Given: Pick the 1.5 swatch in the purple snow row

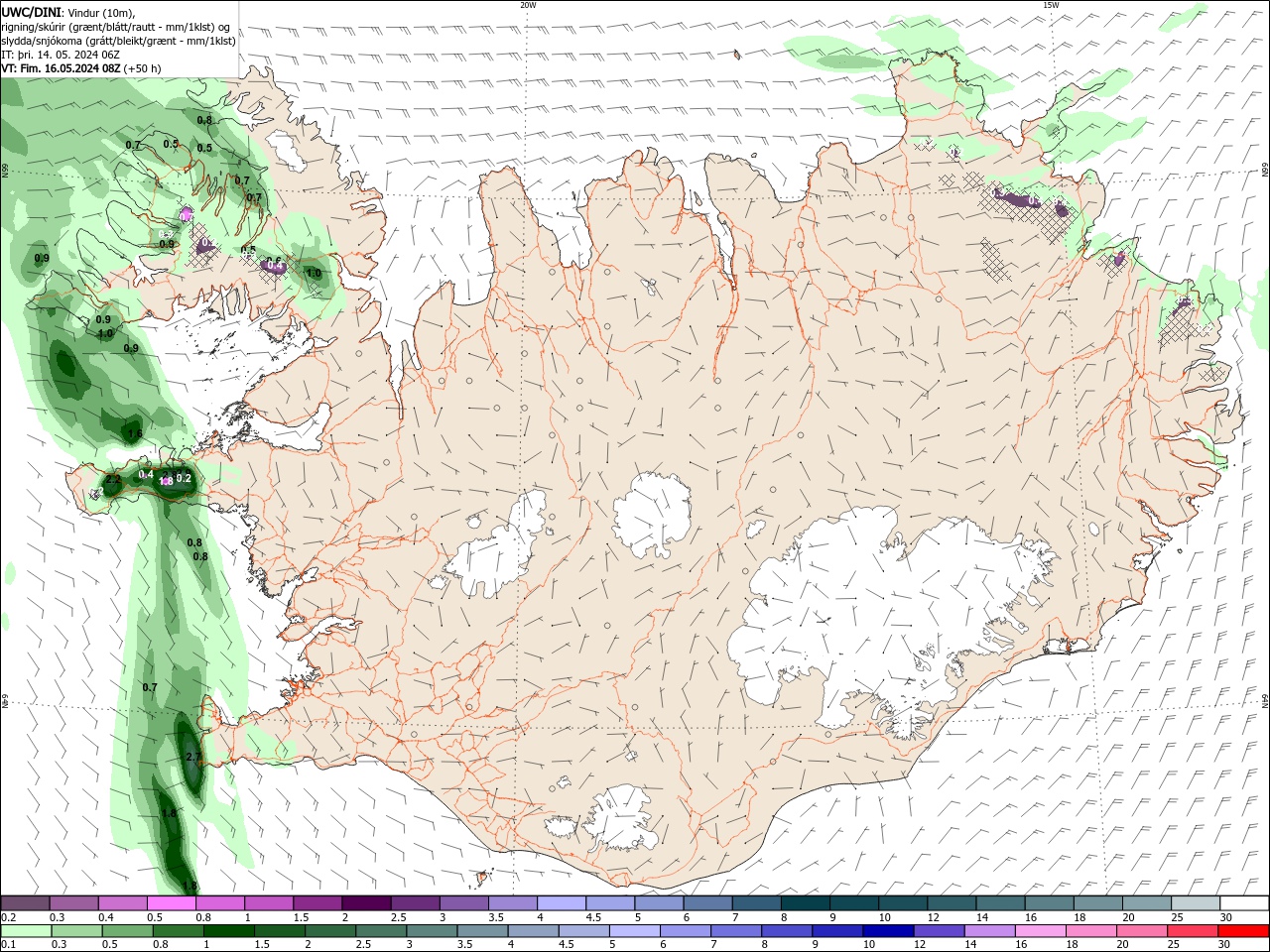Looking at the screenshot, I should [317, 903].
